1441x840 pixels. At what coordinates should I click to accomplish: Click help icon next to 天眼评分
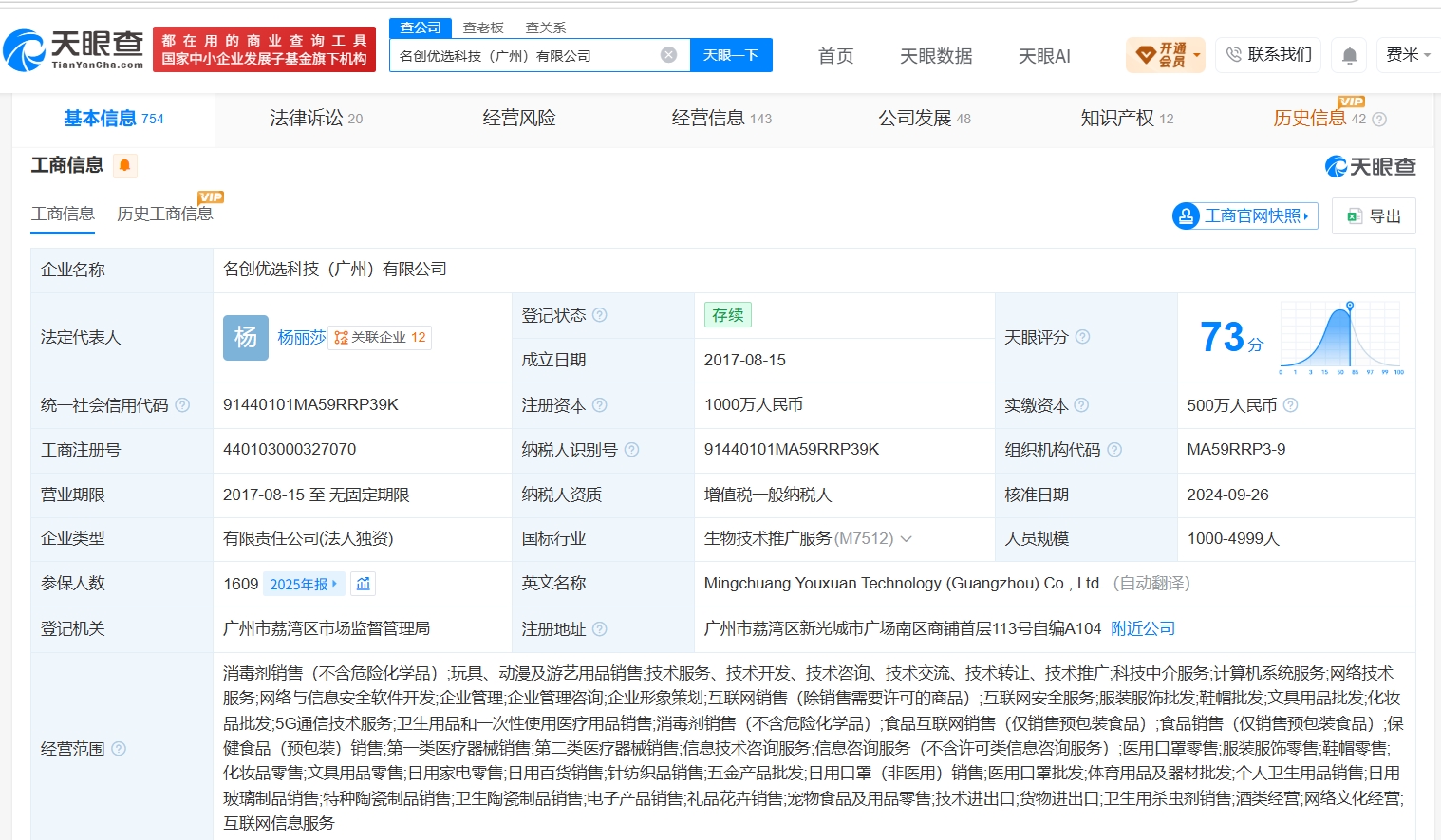tap(1082, 337)
